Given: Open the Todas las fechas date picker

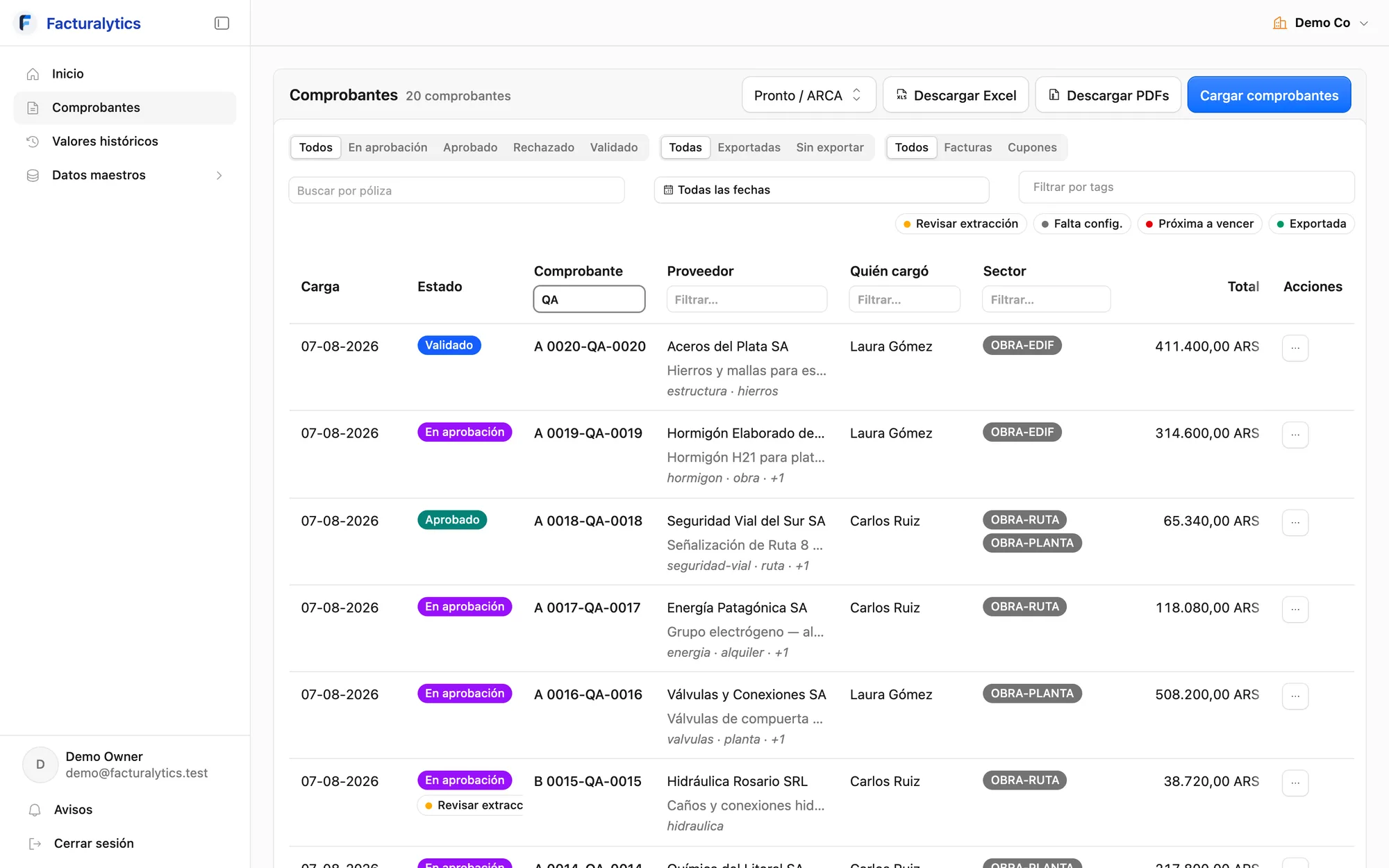Looking at the screenshot, I should click(x=822, y=190).
